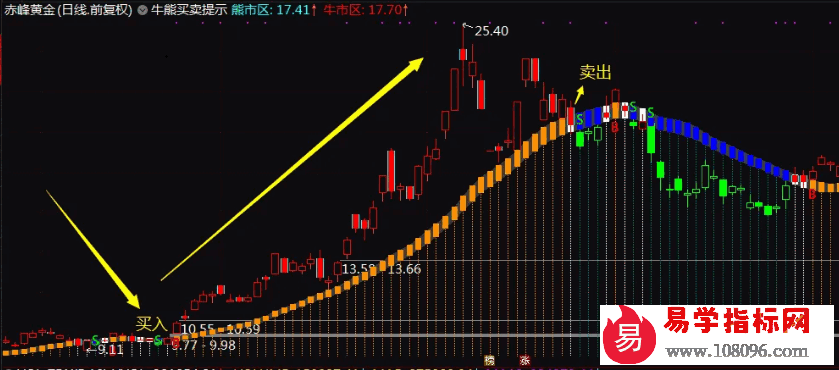Click the indicator settings circle before 牛熊买卖提示
The width and height of the screenshot is (839, 370).
point(142,10)
